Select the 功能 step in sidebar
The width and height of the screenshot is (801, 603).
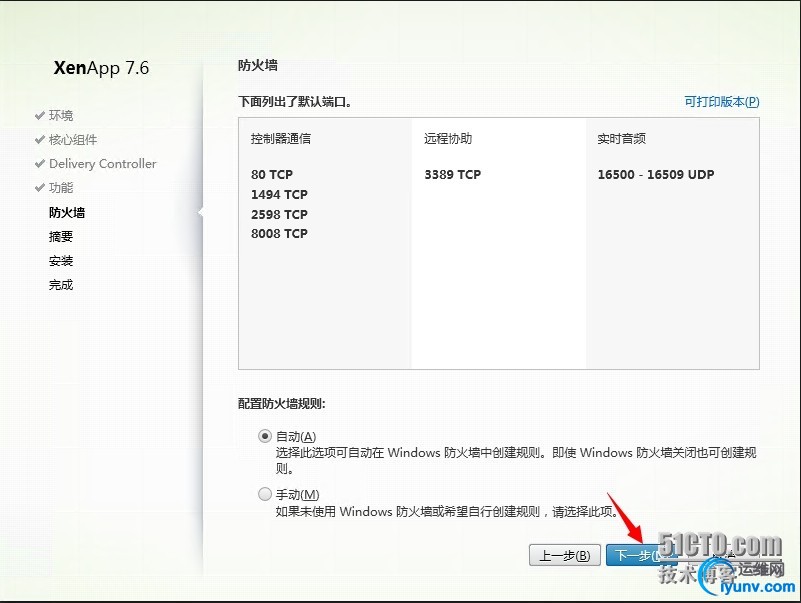coord(61,188)
